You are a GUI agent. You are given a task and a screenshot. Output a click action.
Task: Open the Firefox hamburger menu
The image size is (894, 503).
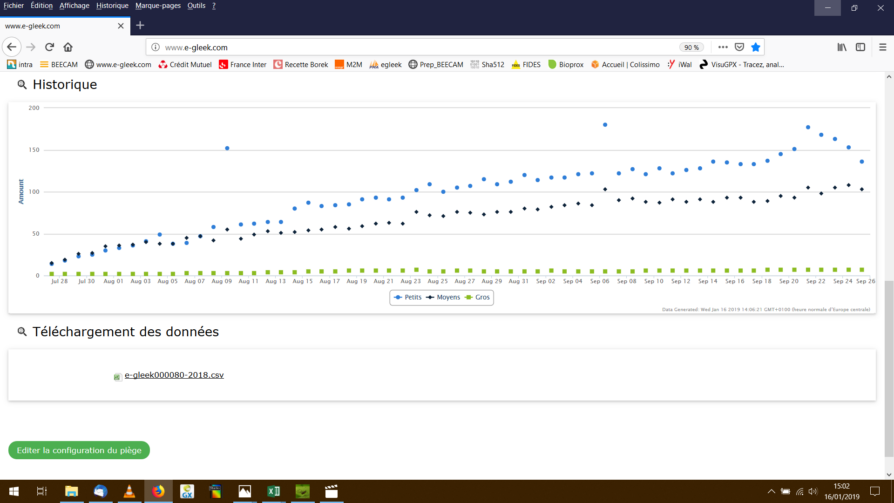click(882, 47)
